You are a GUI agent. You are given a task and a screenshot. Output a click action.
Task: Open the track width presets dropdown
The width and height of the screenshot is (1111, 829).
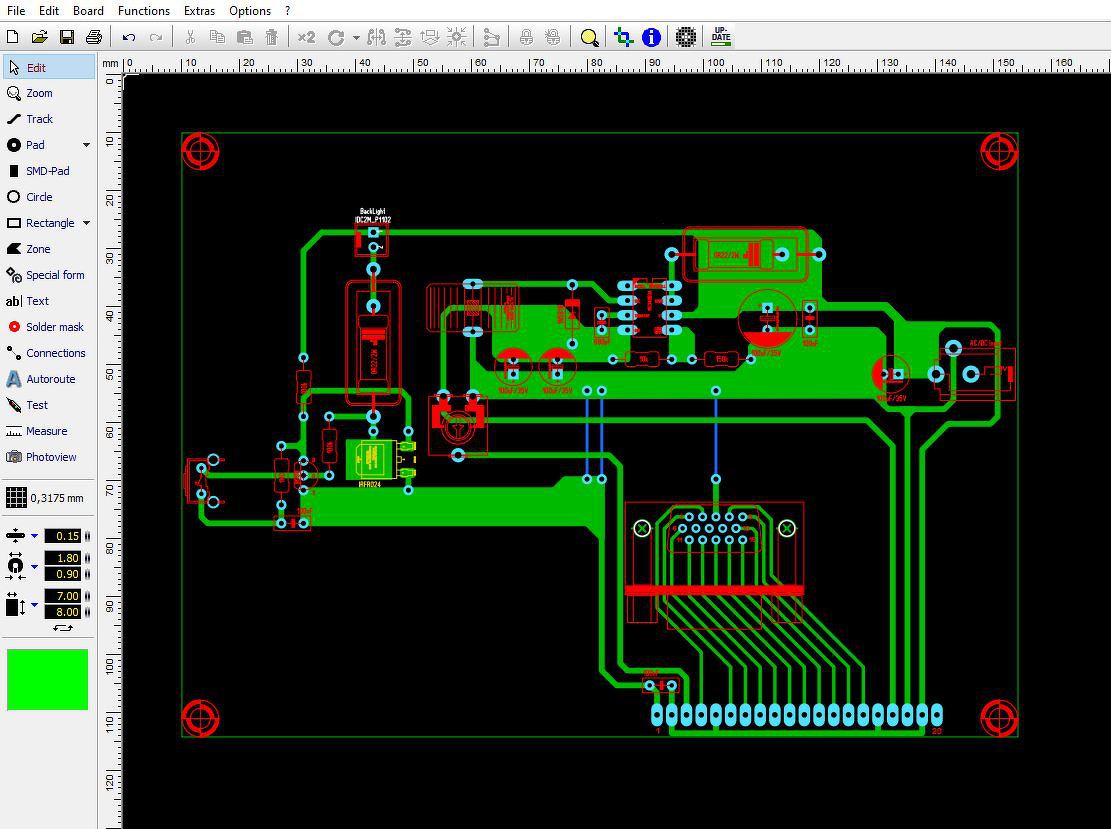34,536
